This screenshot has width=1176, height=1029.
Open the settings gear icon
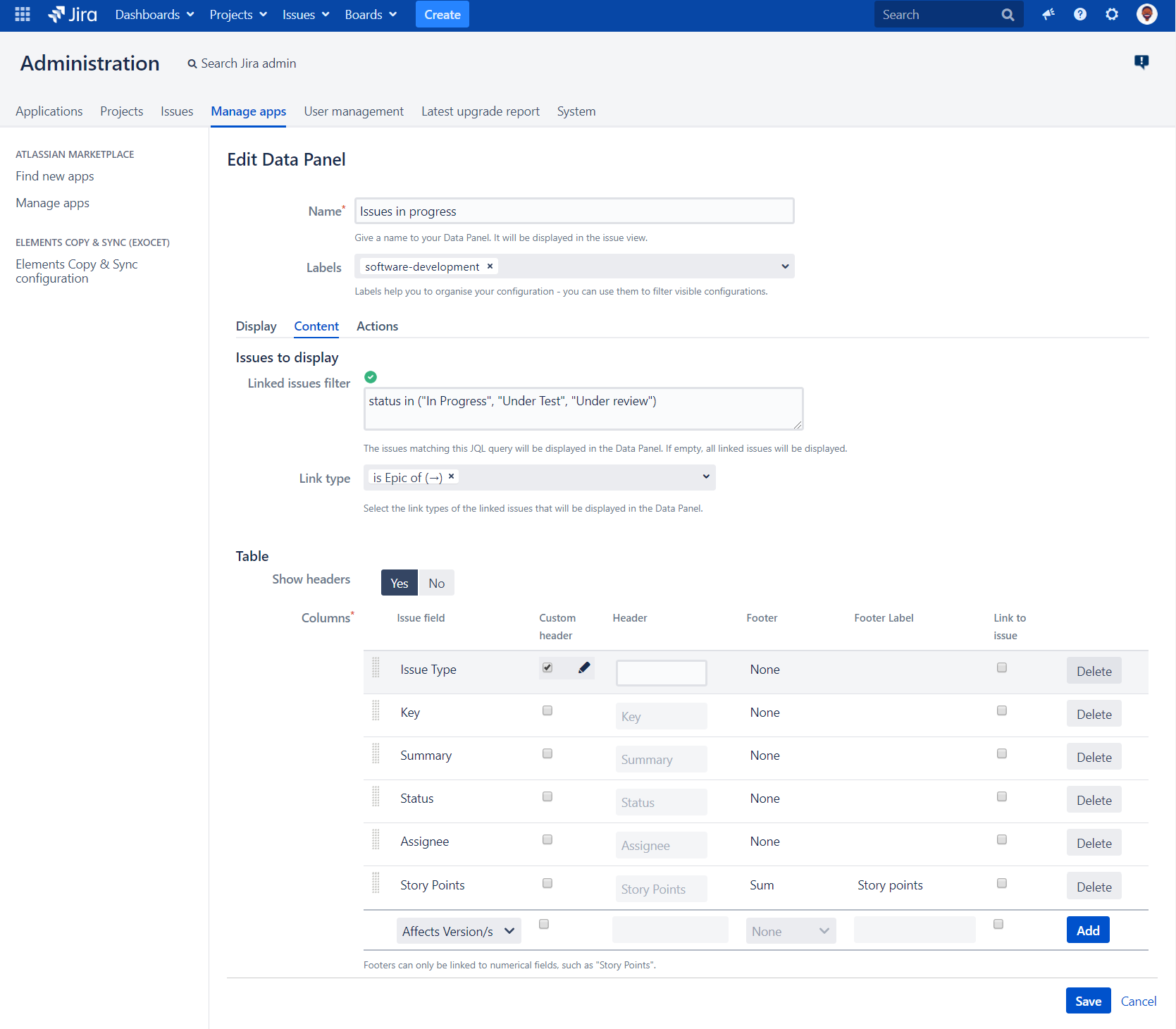point(1112,14)
